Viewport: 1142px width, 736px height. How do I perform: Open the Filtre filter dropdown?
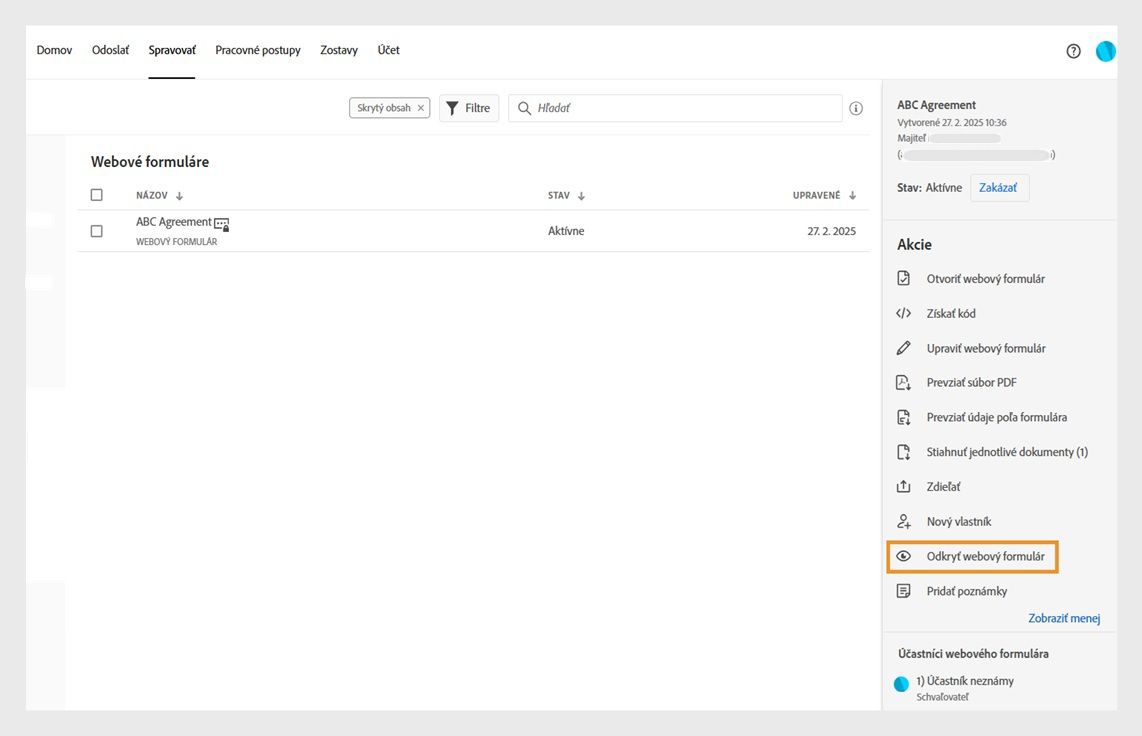469,108
